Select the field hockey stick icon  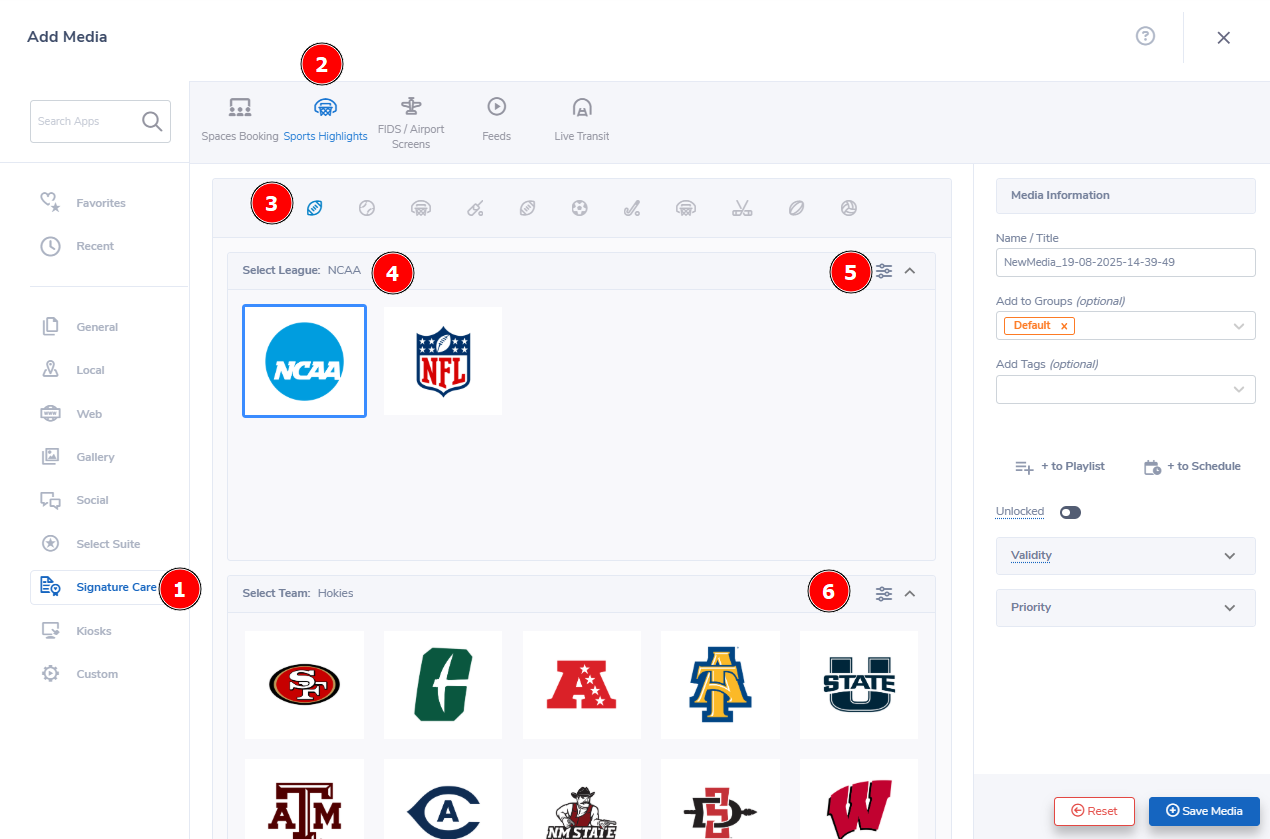pos(632,208)
